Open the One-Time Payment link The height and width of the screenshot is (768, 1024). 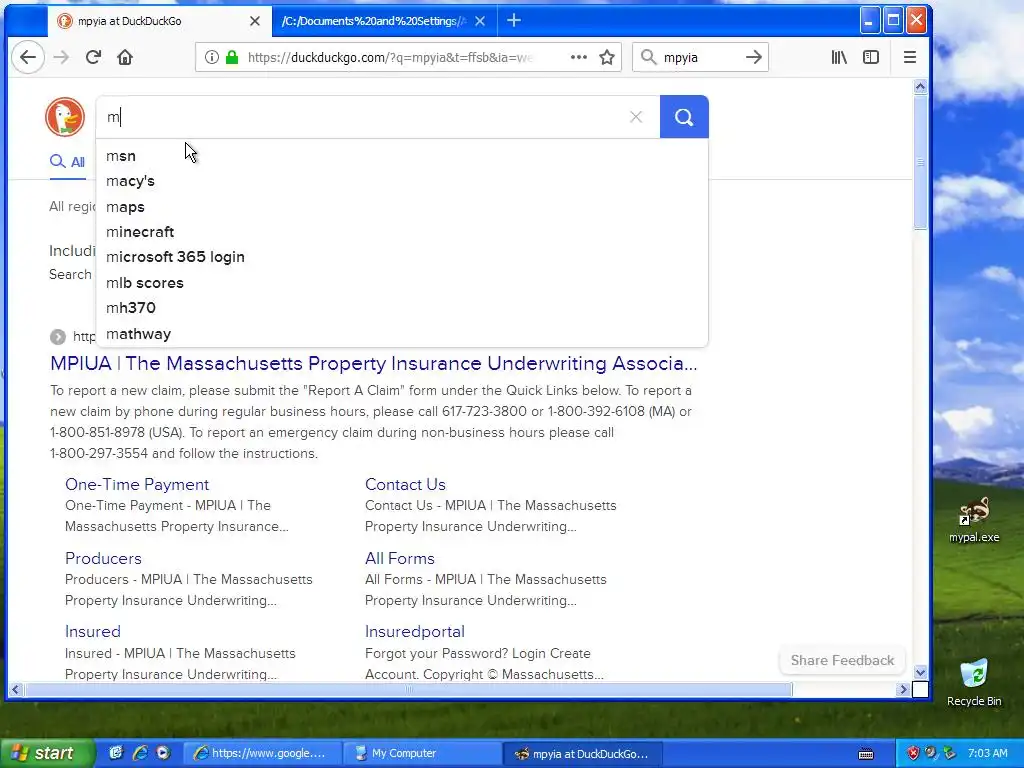[x=137, y=485]
